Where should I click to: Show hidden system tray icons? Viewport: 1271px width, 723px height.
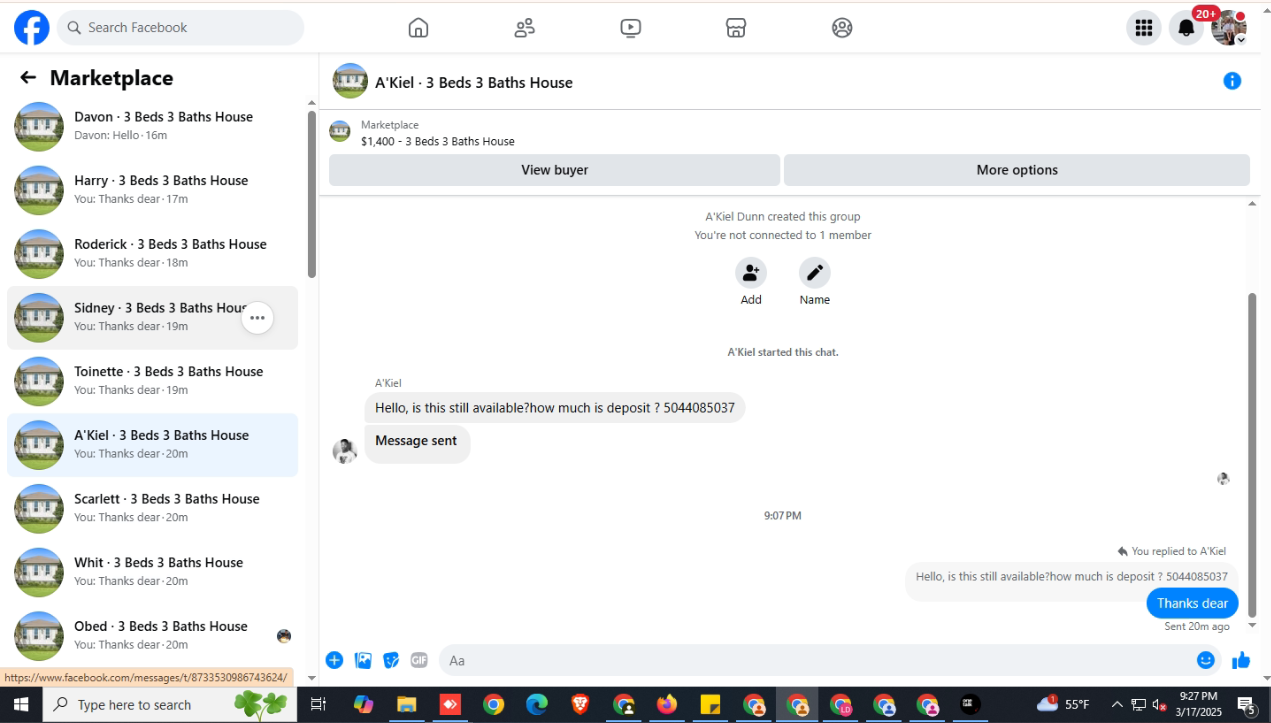tap(1117, 704)
